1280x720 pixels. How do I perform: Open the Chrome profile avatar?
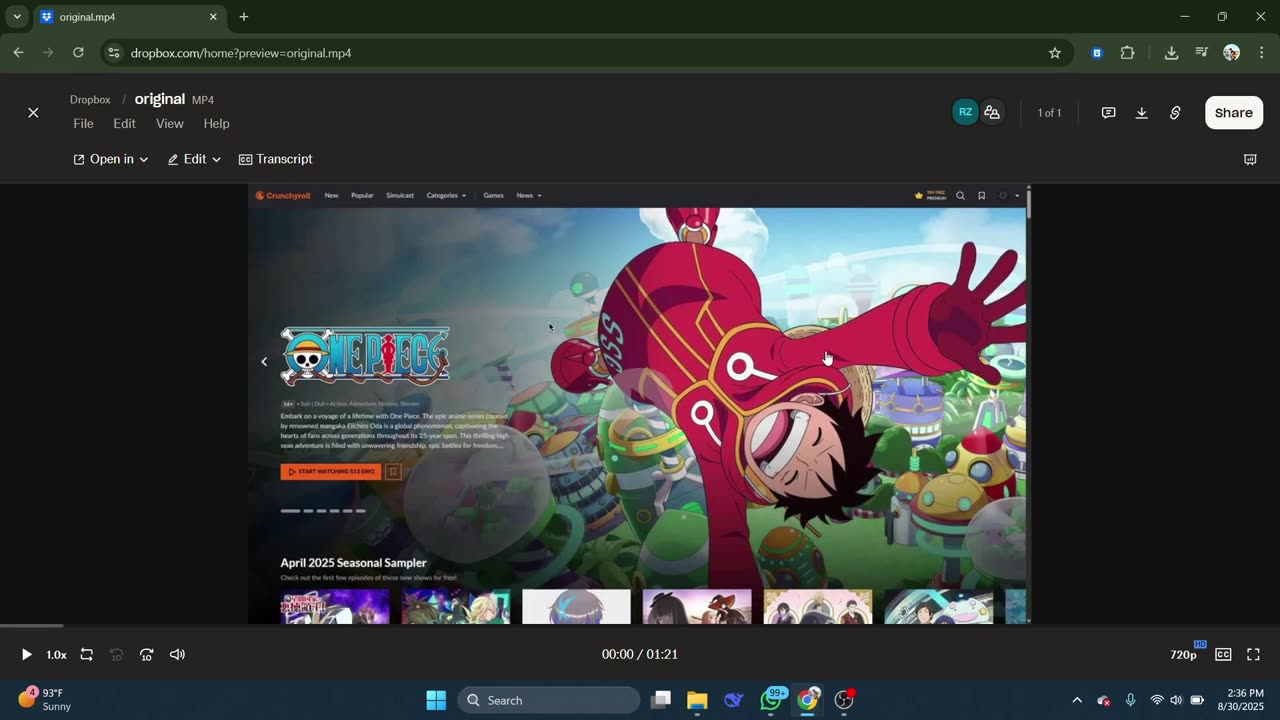coord(1231,53)
